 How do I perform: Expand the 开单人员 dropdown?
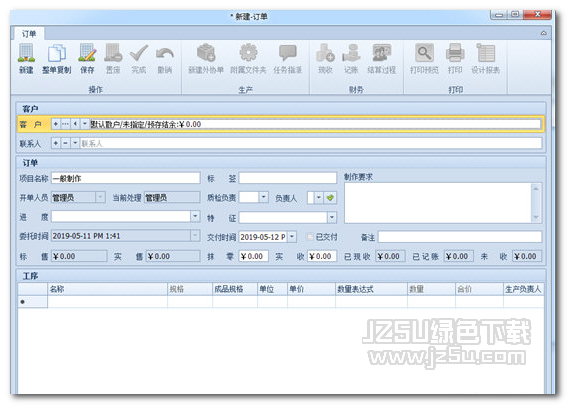[x=100, y=197]
